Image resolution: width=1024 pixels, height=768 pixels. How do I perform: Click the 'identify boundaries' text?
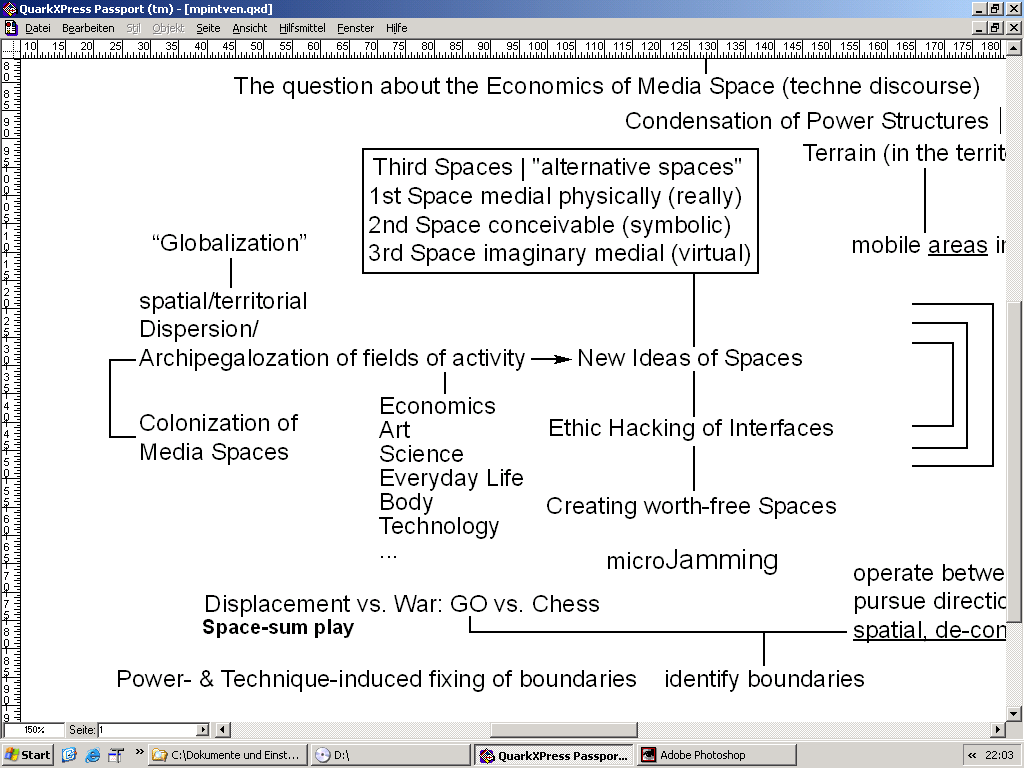[764, 679]
